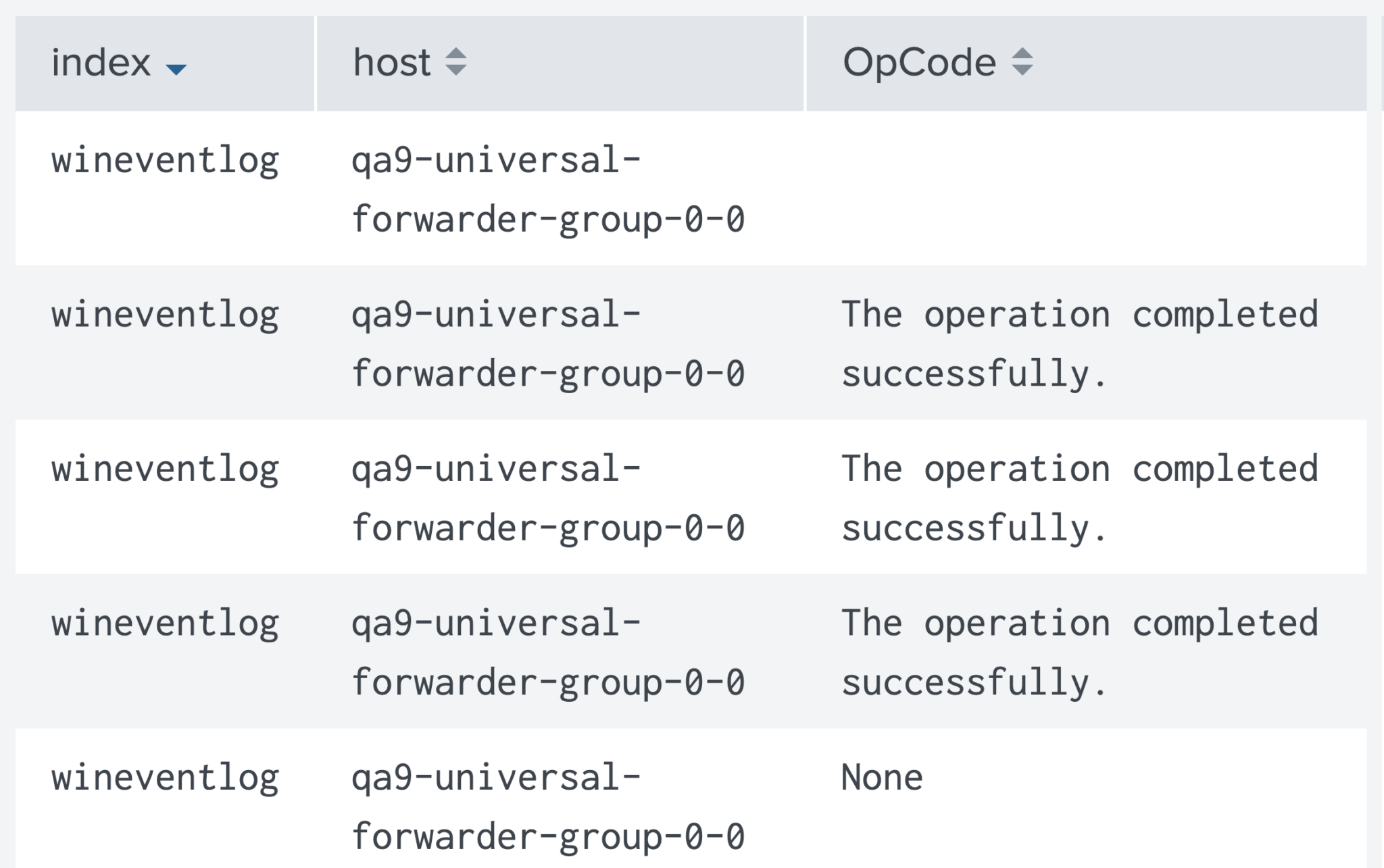This screenshot has width=1384, height=868.
Task: Select wineventlog in the second row
Action: point(165,316)
